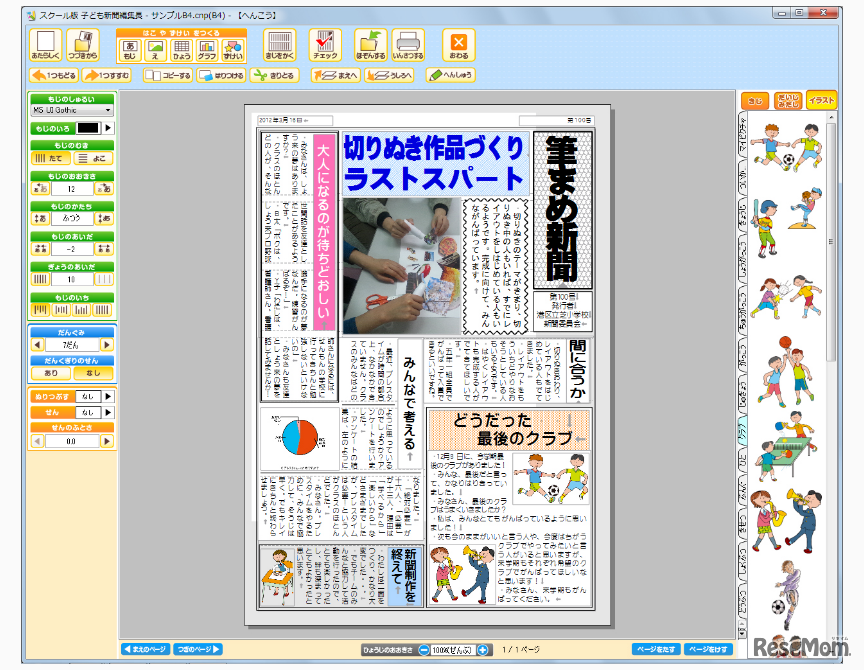This screenshot has height=670, width=864.
Task: Run the チェック spell check icon
Action: (x=326, y=48)
